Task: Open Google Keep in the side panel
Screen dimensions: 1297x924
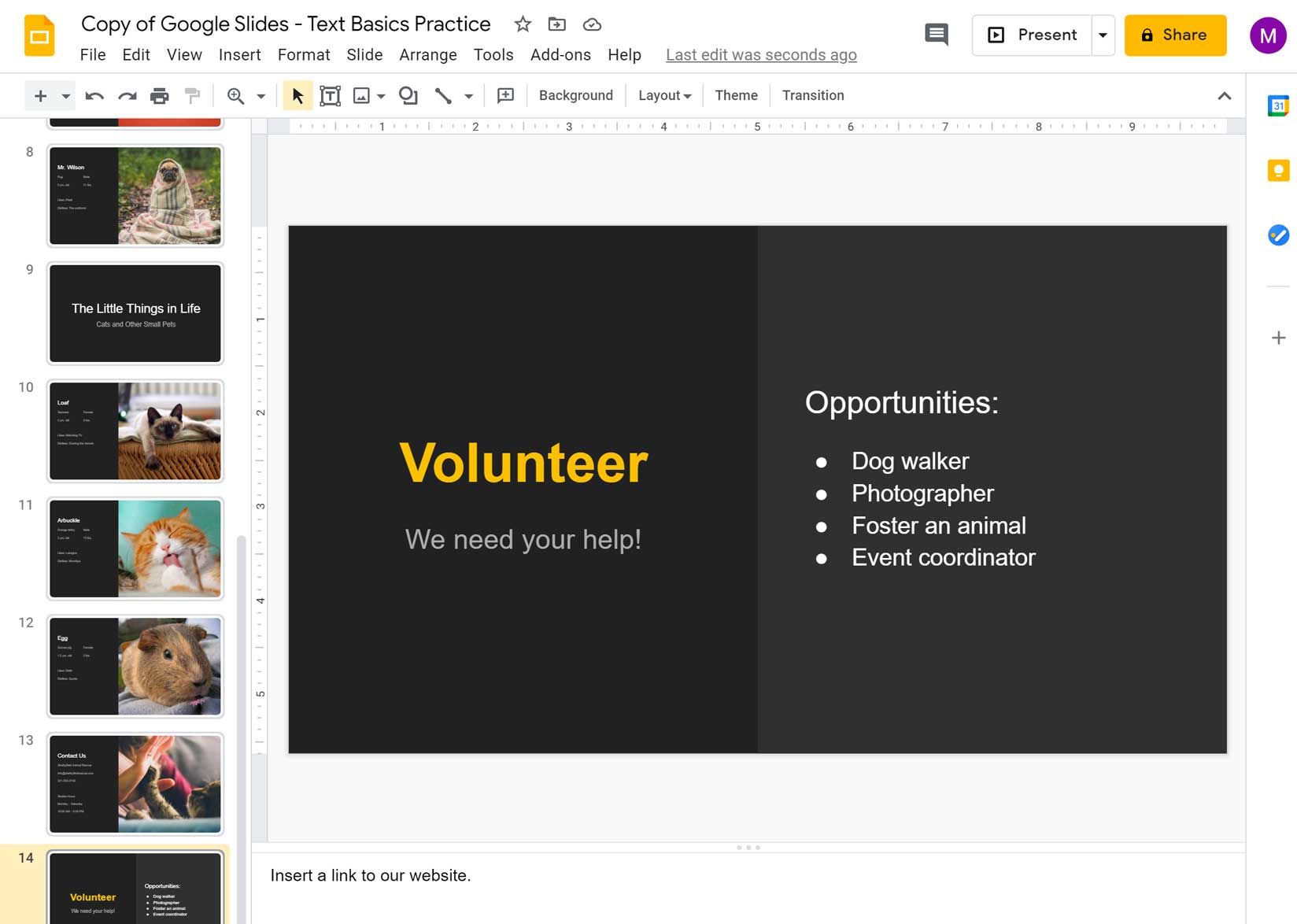Action: [x=1278, y=169]
